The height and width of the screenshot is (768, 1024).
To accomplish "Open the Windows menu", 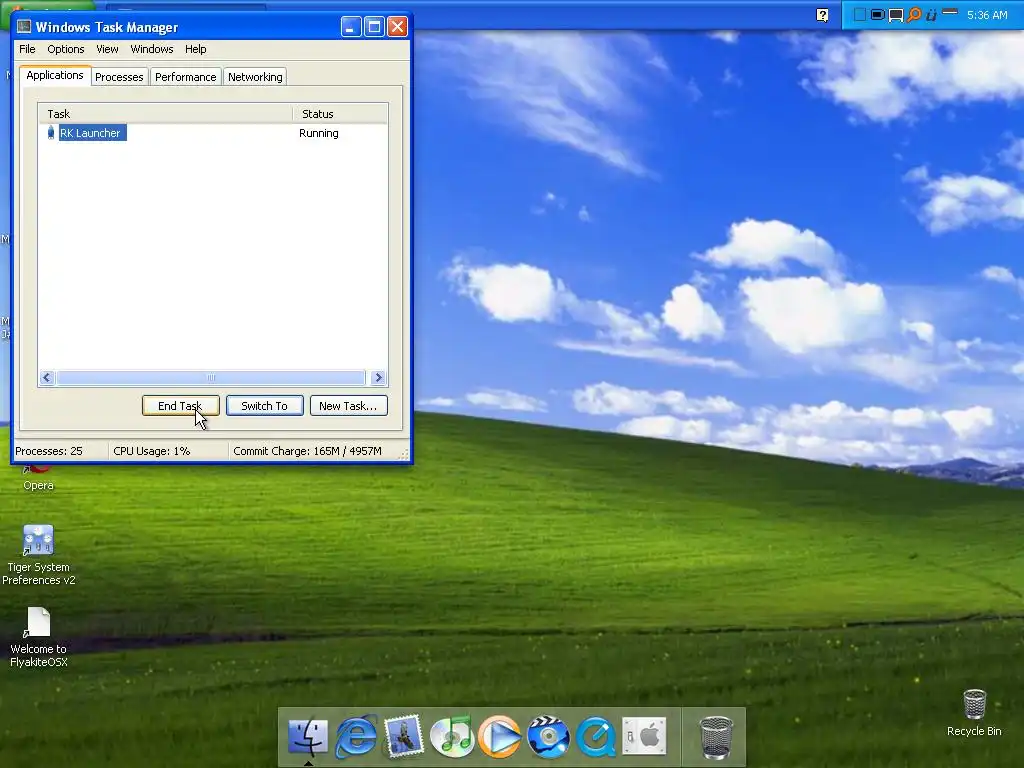I will (x=152, y=49).
